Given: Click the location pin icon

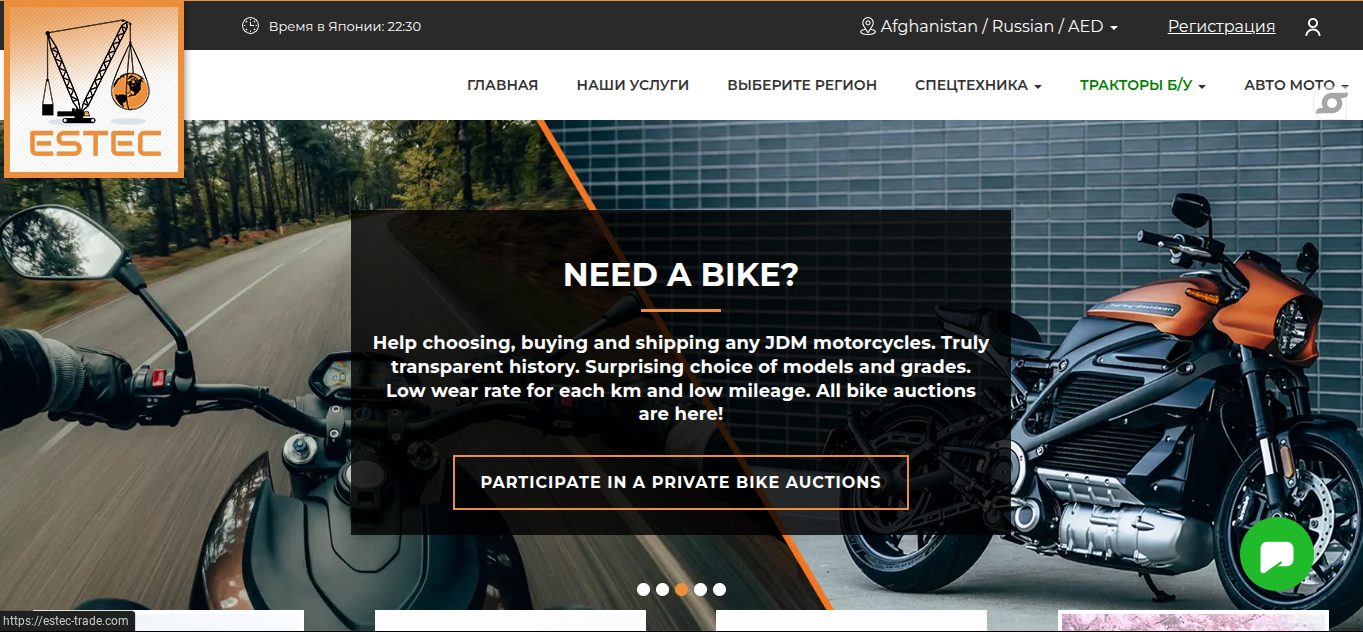Looking at the screenshot, I should (868, 27).
